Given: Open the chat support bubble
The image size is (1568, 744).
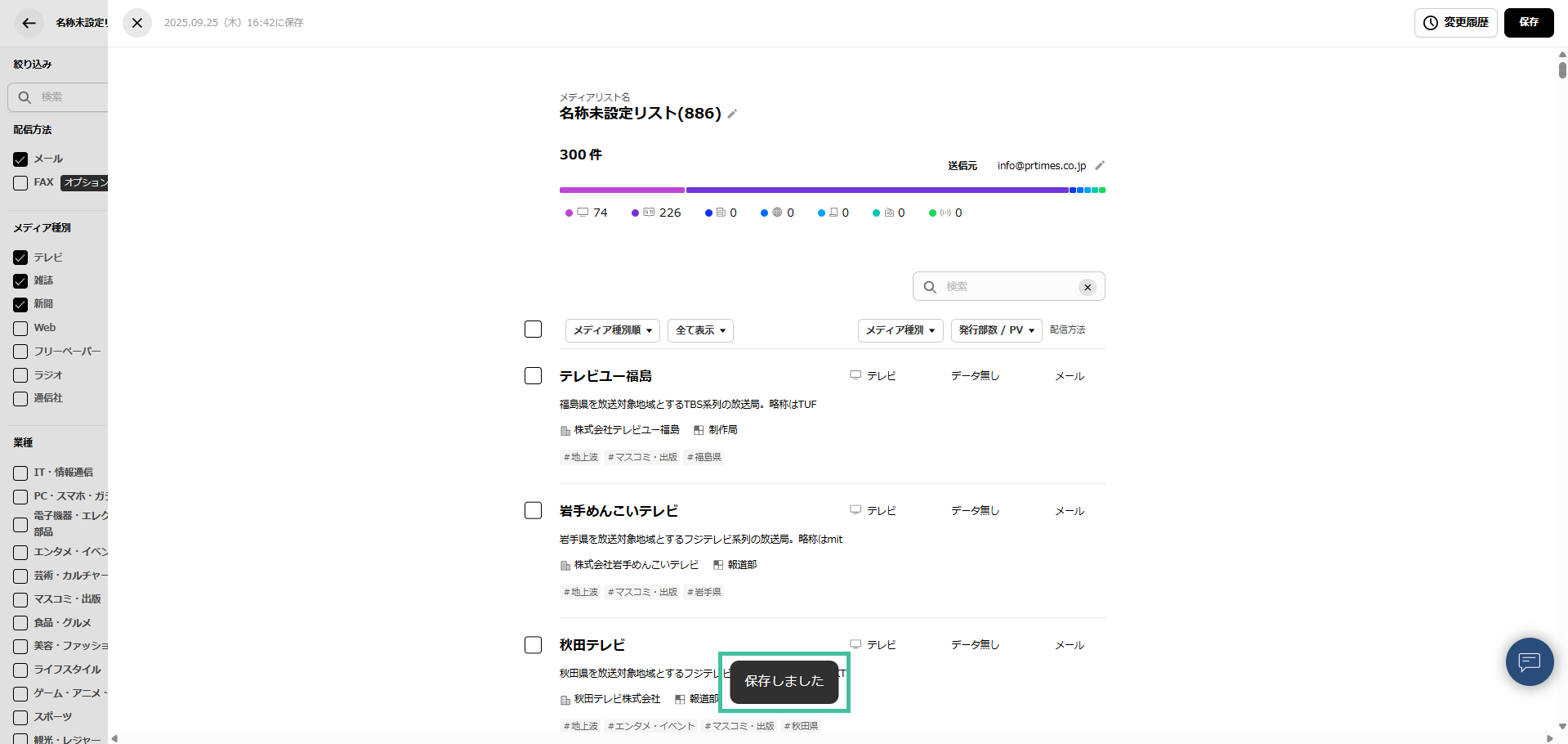Looking at the screenshot, I should [1529, 661].
